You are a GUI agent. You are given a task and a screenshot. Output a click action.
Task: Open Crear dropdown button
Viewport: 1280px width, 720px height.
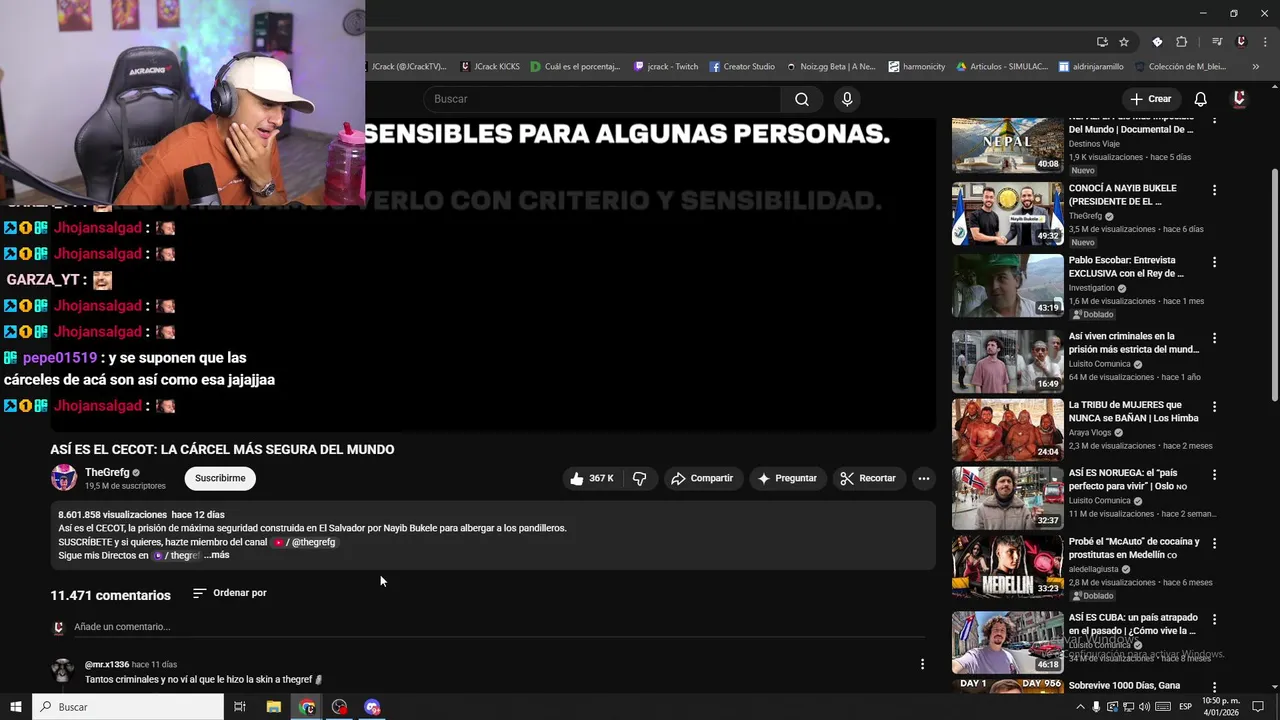tap(1150, 99)
